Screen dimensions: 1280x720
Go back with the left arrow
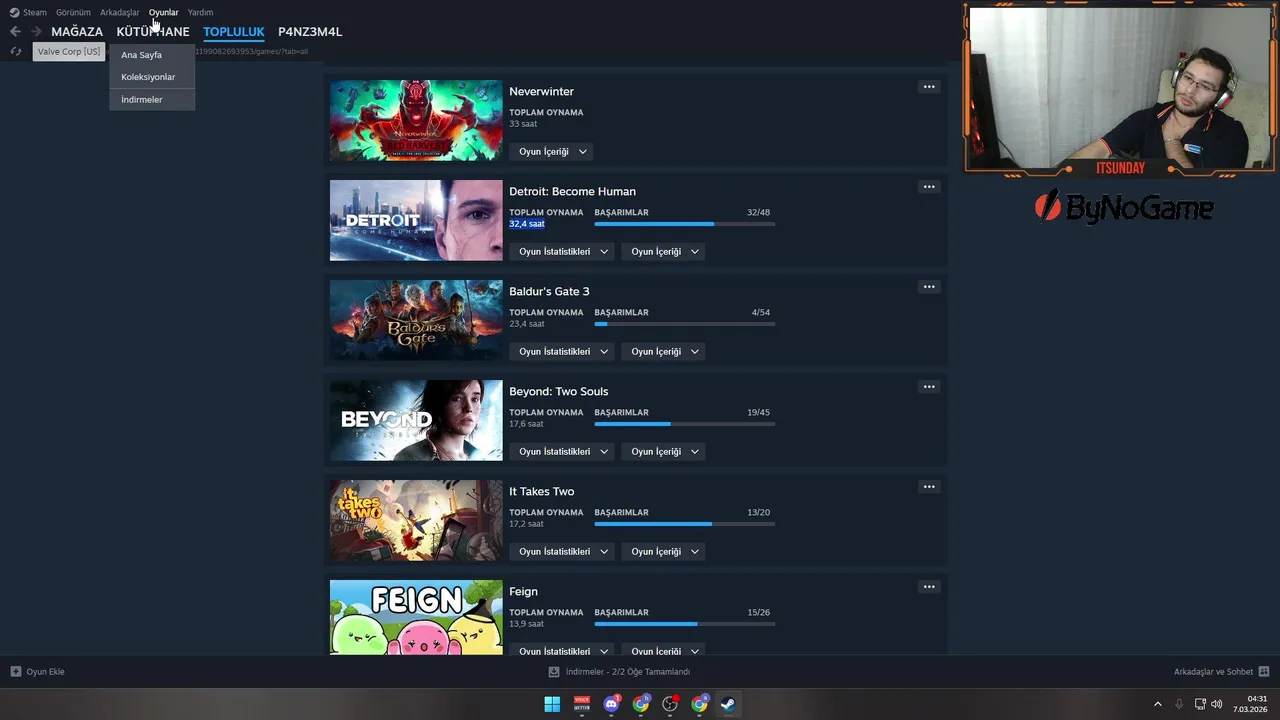pos(15,31)
